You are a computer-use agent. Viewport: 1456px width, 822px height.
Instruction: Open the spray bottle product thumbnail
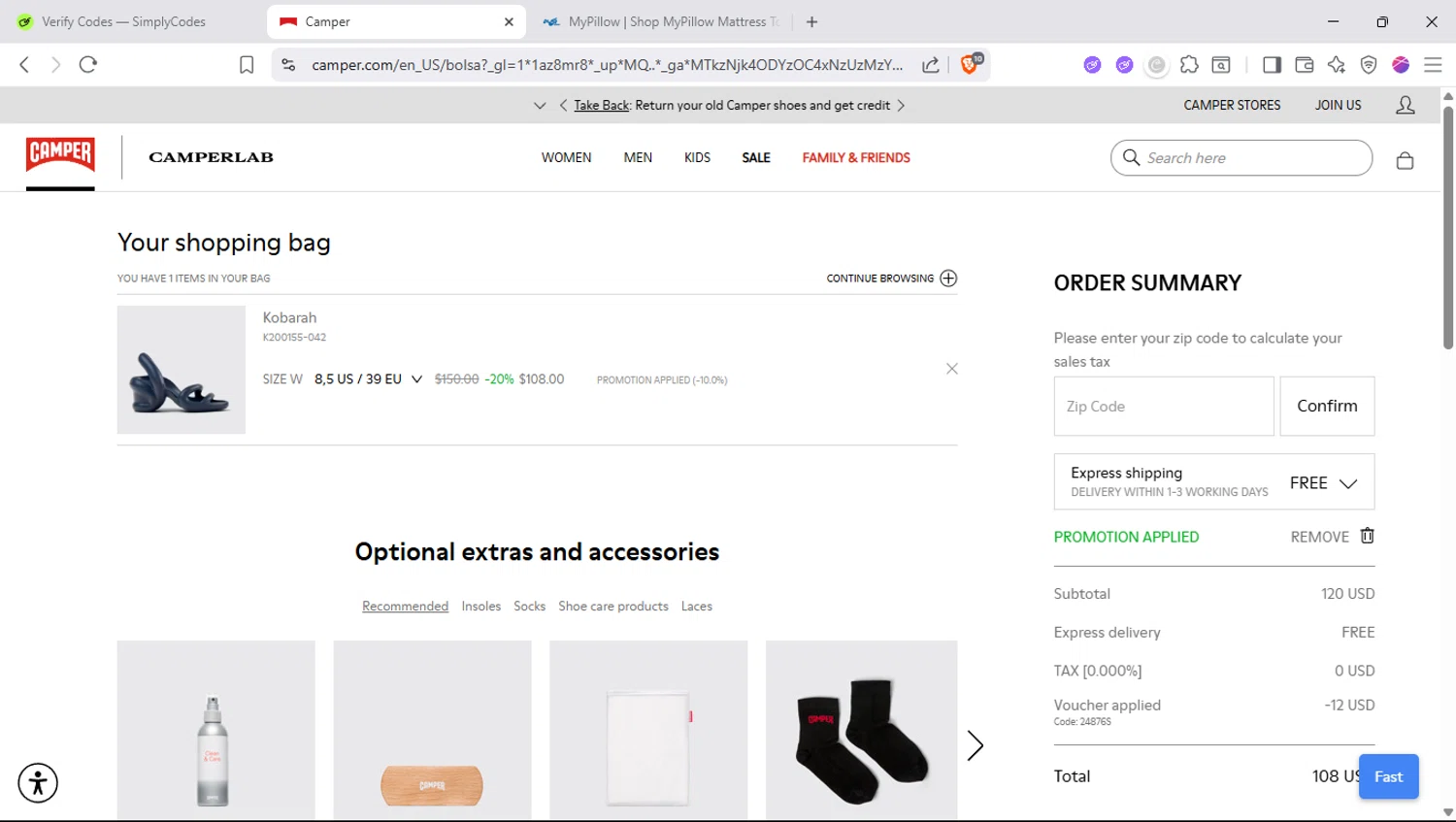[215, 730]
